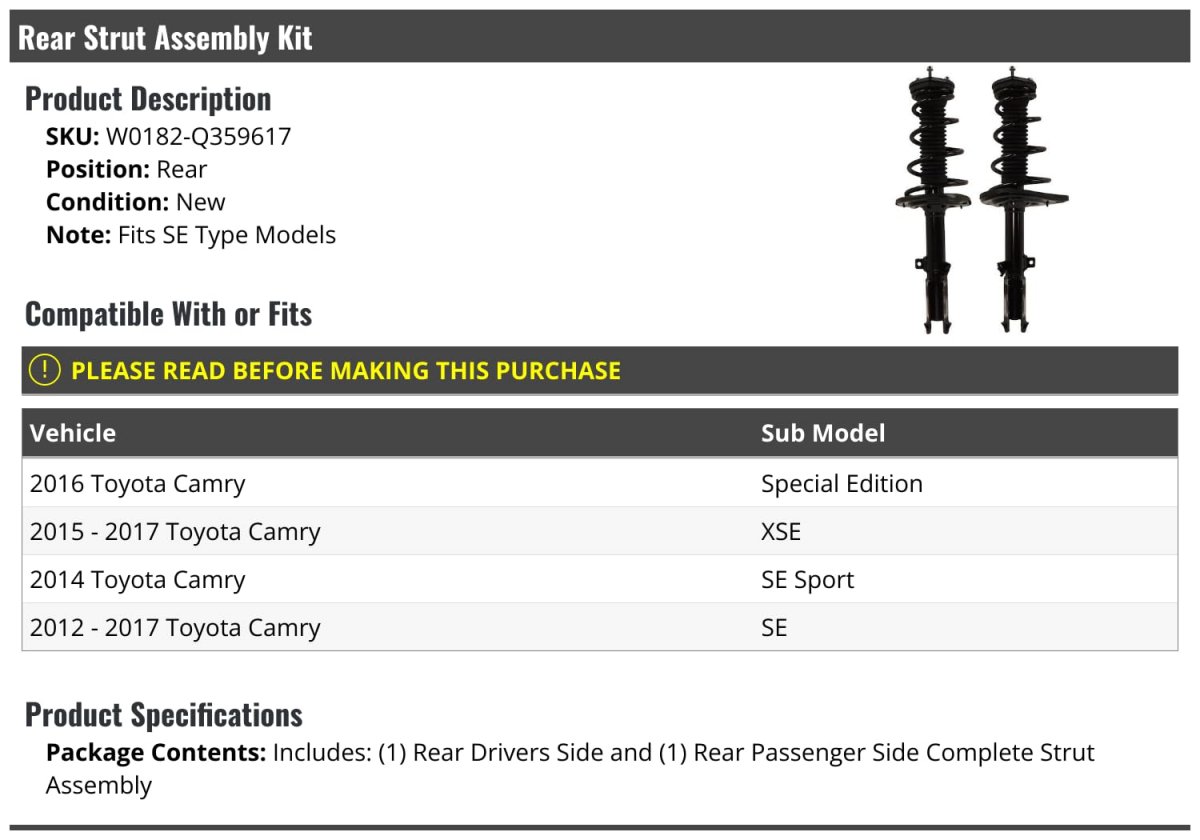
Task: Click the SKU number W0182-Q359617
Action: point(198,137)
